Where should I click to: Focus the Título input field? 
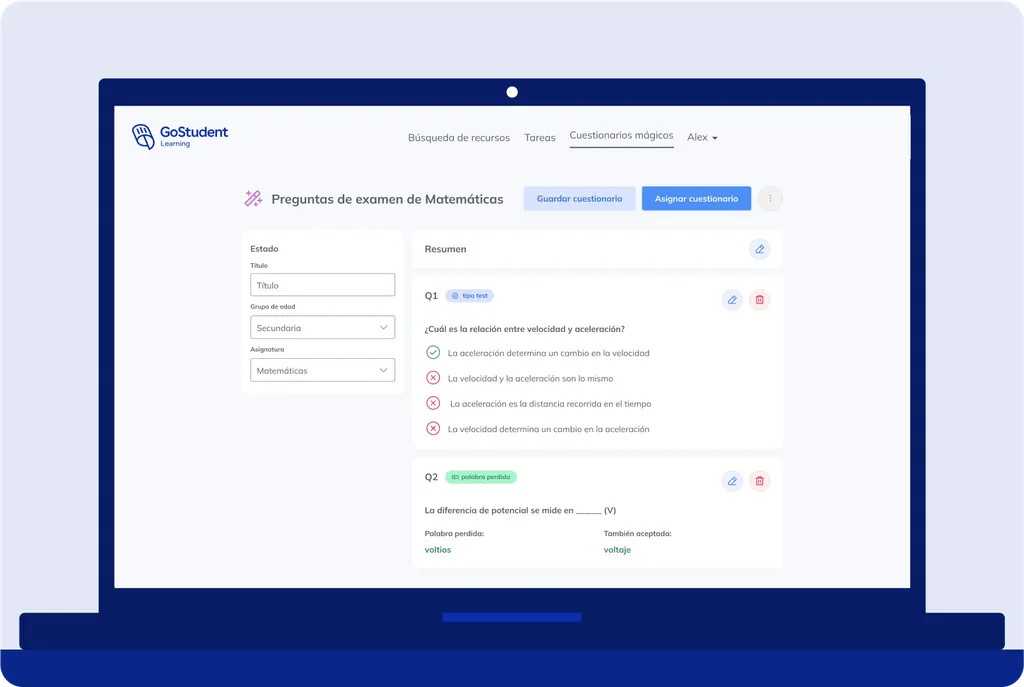point(323,285)
